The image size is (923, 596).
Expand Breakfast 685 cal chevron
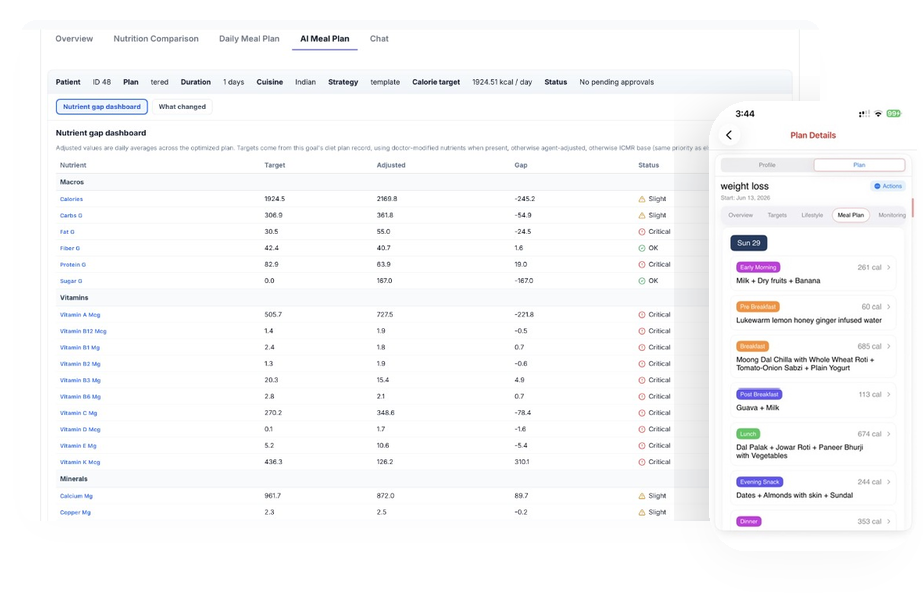889,346
